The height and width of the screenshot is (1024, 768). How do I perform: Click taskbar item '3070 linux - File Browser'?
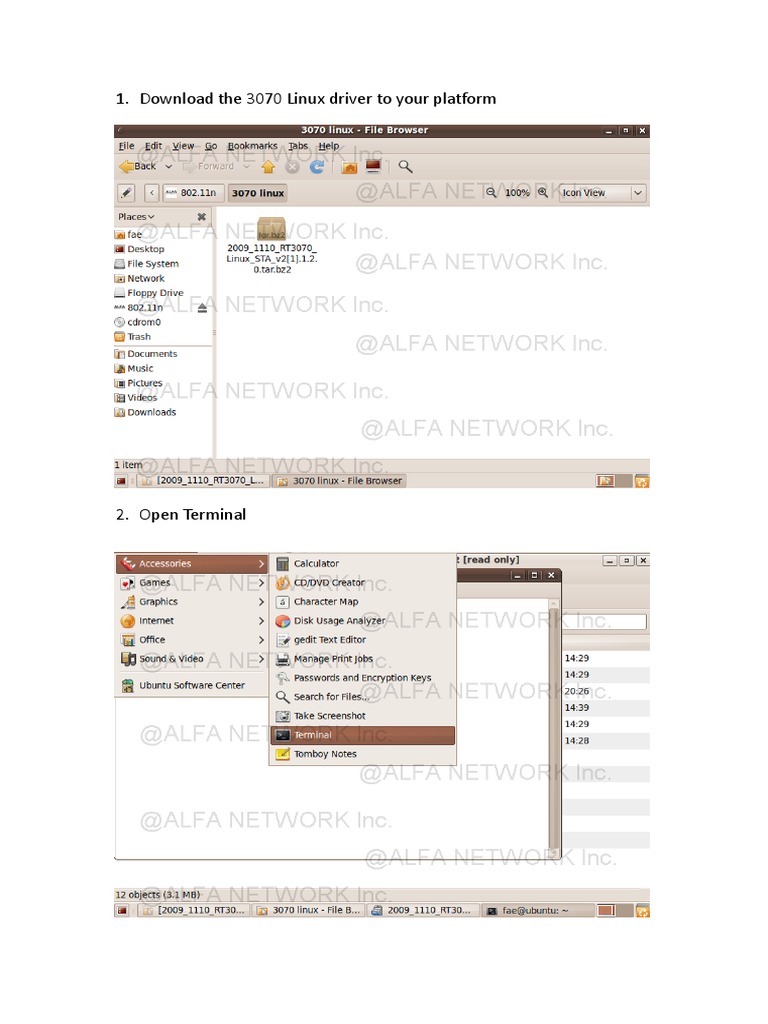[340, 481]
